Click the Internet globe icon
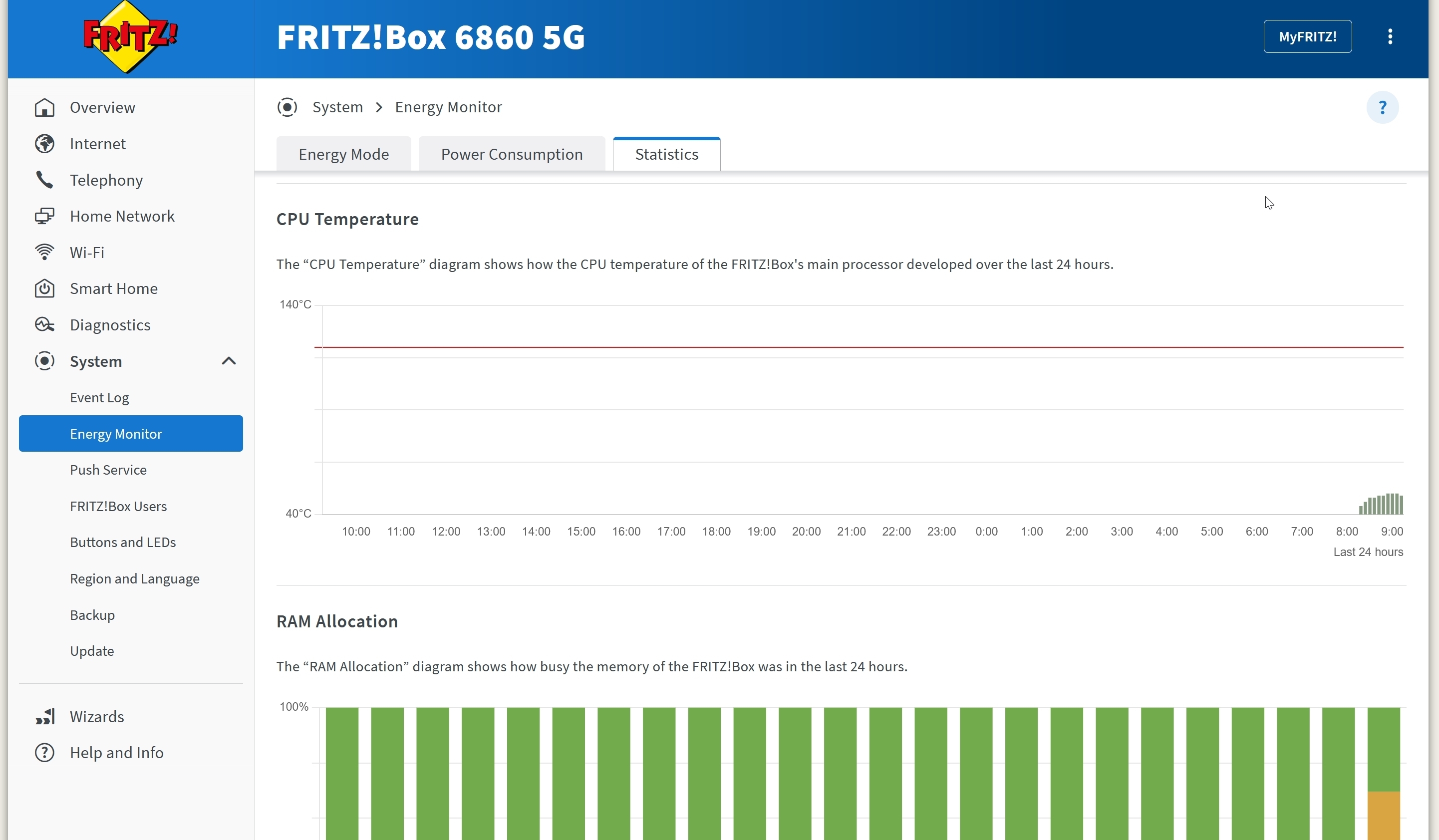The height and width of the screenshot is (840, 1439). [x=44, y=144]
